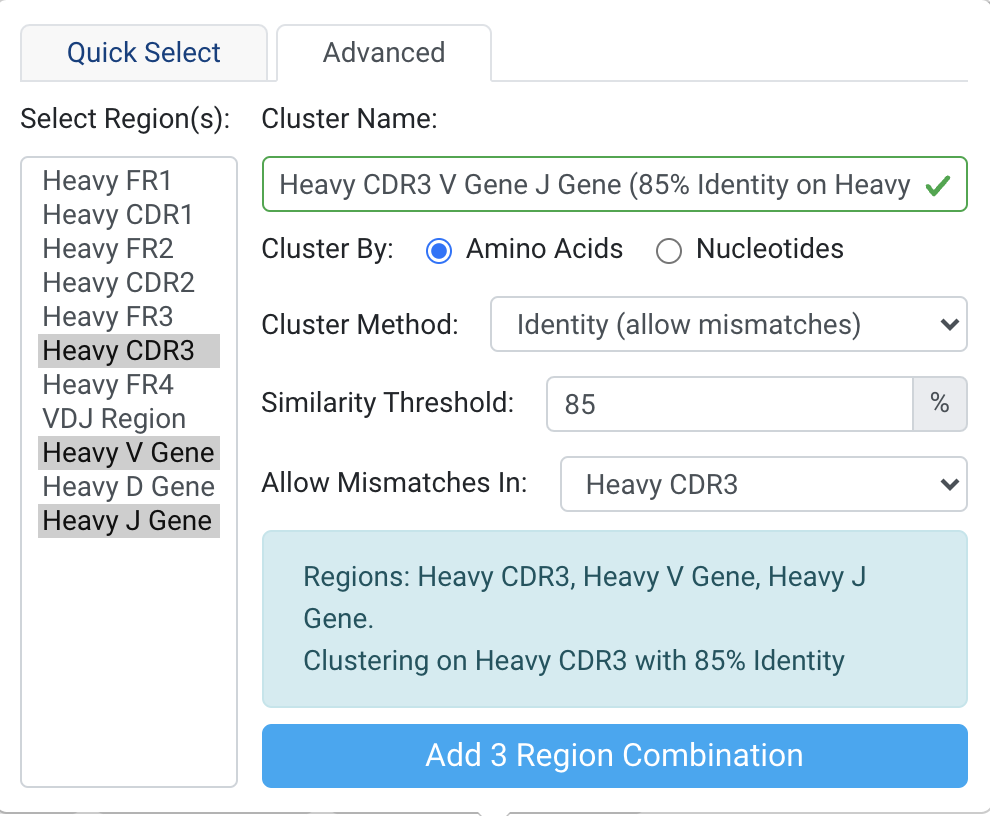
Task: Select Heavy FR4 in the list
Action: click(x=108, y=385)
